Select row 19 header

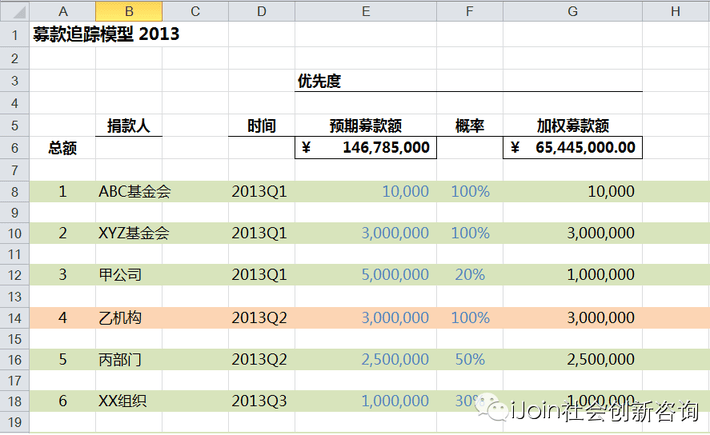(14, 422)
